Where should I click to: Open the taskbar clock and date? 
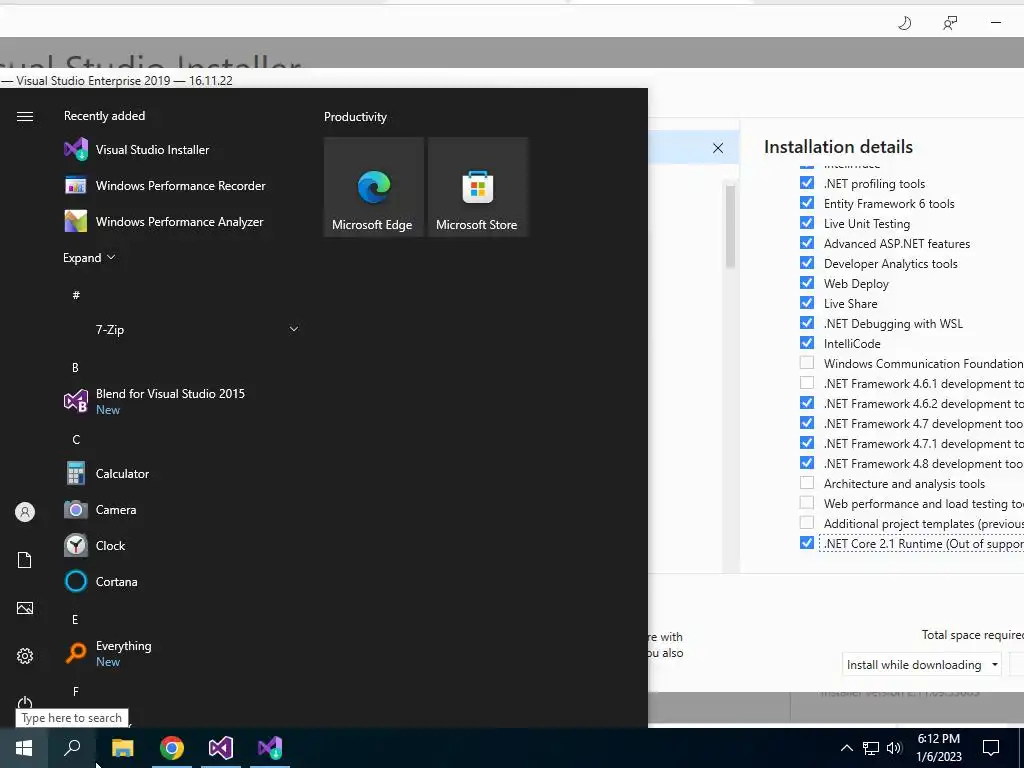pos(938,748)
